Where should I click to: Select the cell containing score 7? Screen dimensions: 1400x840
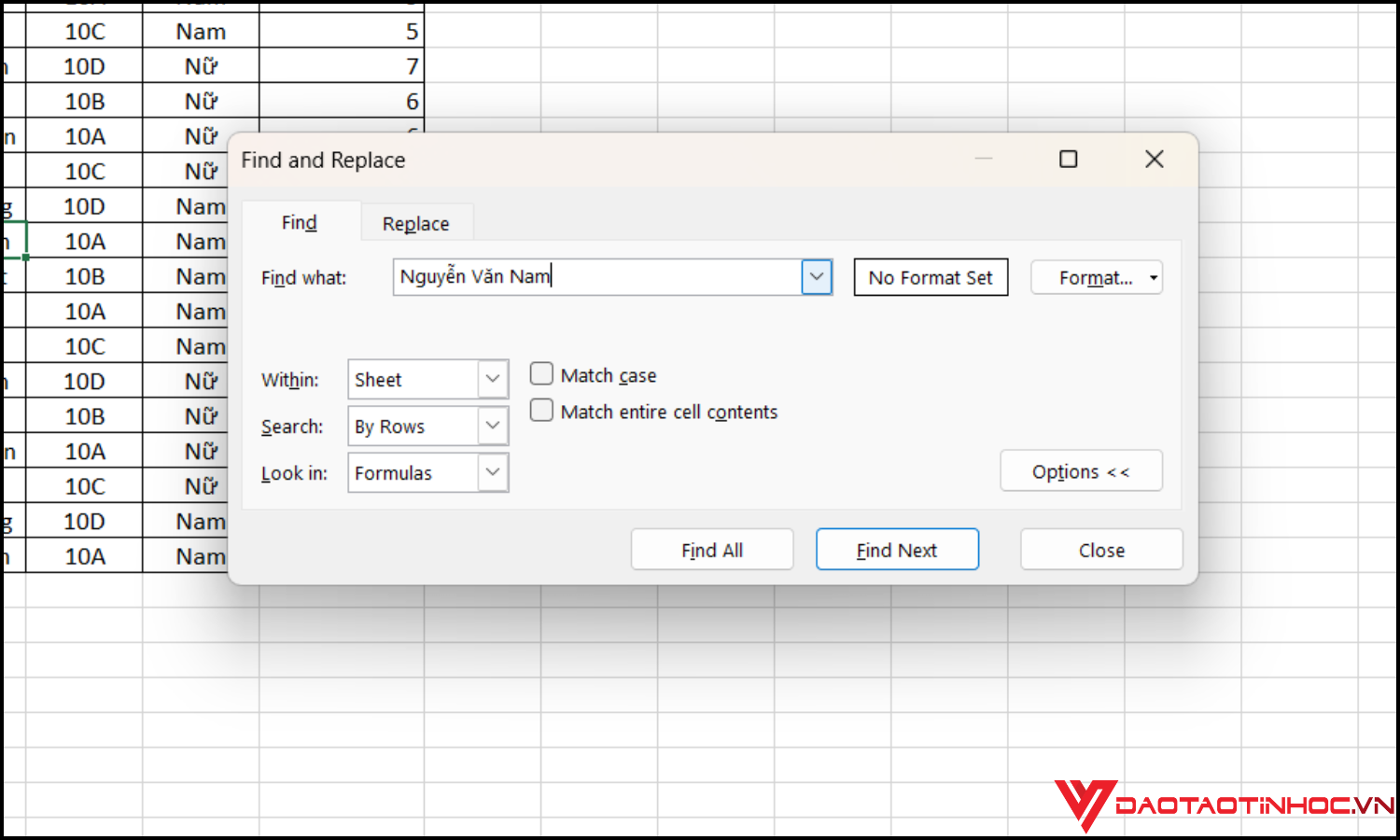[342, 66]
